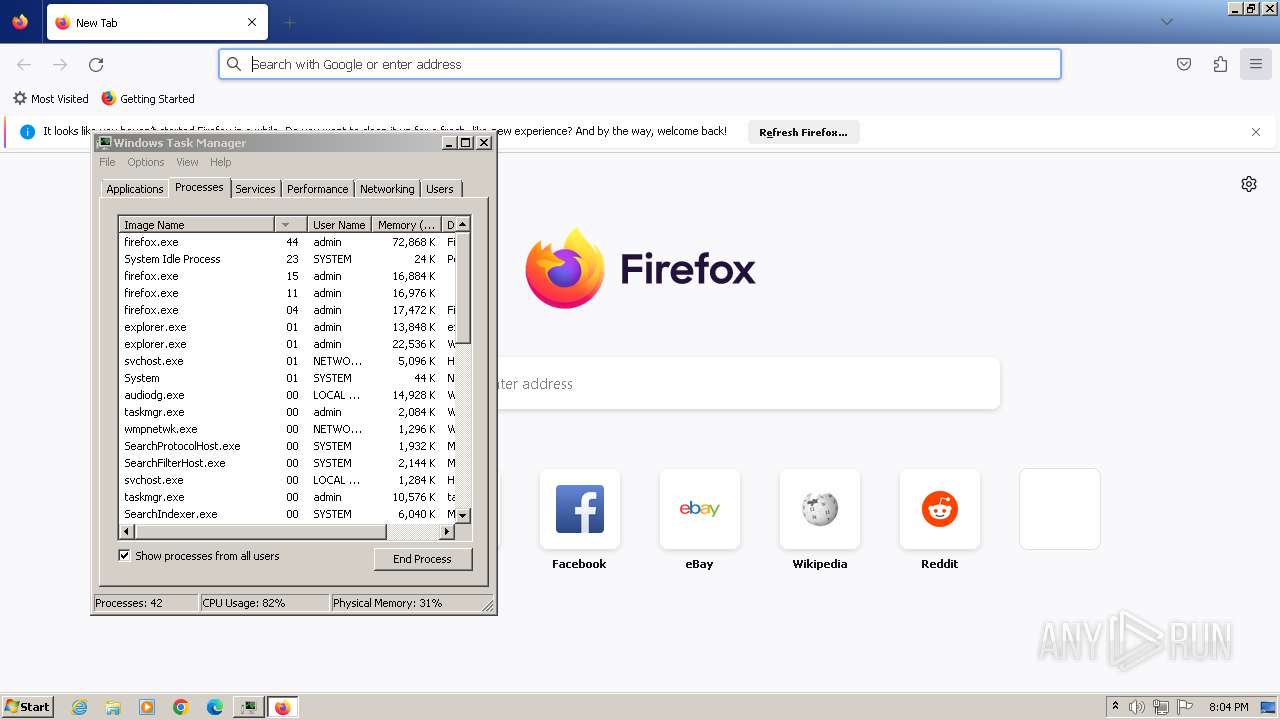Viewport: 1280px width, 720px height.
Task: Open new tab personalize gear icon
Action: tap(1249, 184)
